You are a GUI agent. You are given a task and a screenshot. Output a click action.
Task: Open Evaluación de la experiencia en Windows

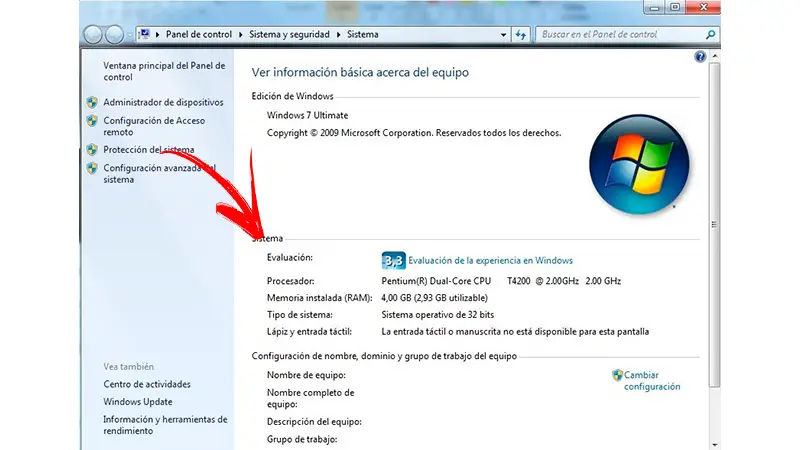[x=490, y=261]
